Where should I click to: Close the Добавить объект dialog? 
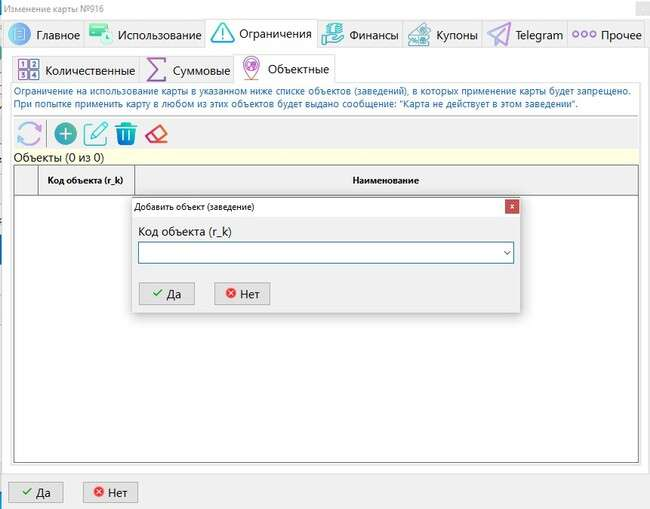point(512,207)
